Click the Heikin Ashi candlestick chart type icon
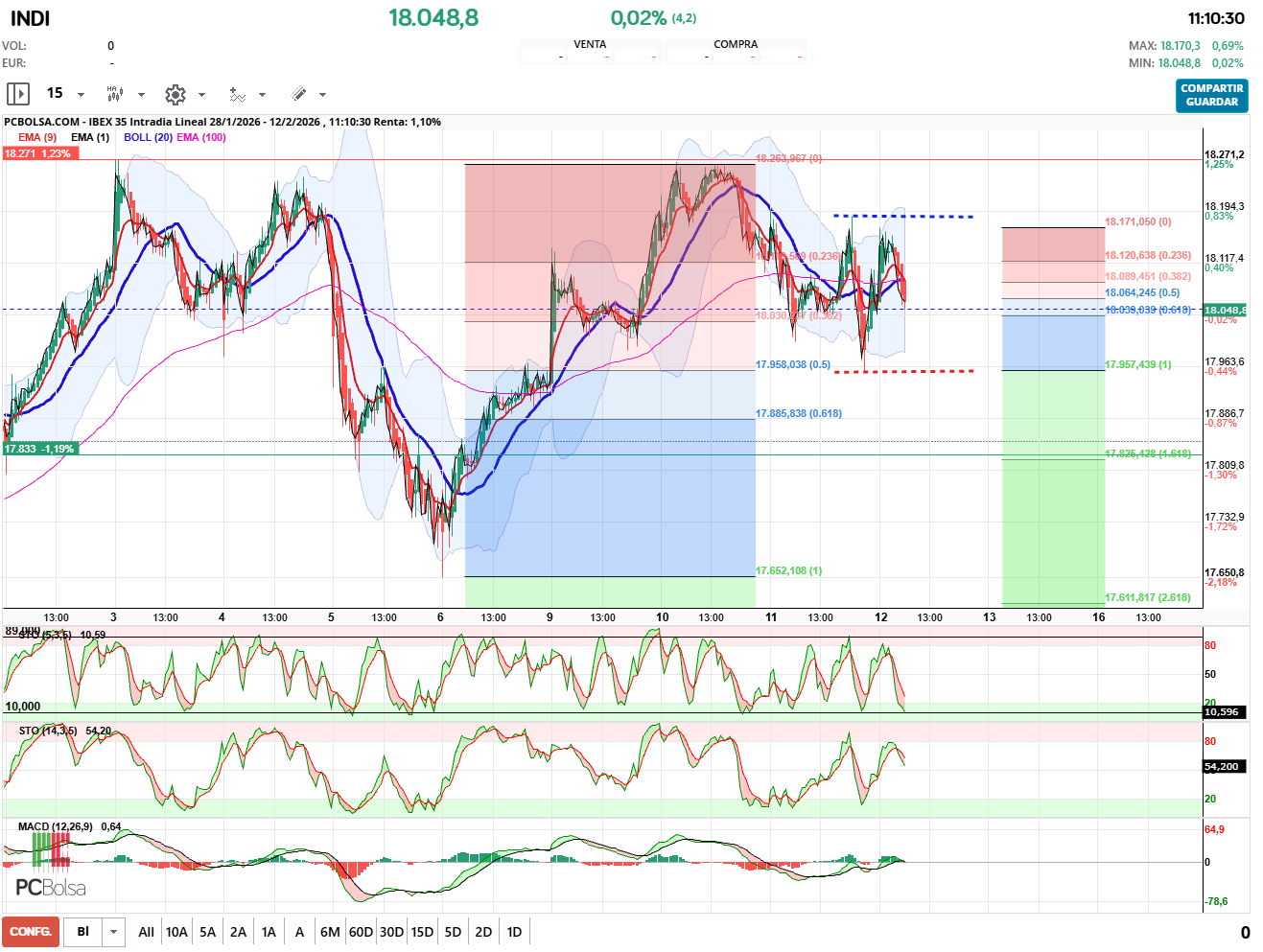The image size is (1263, 952). point(115,94)
